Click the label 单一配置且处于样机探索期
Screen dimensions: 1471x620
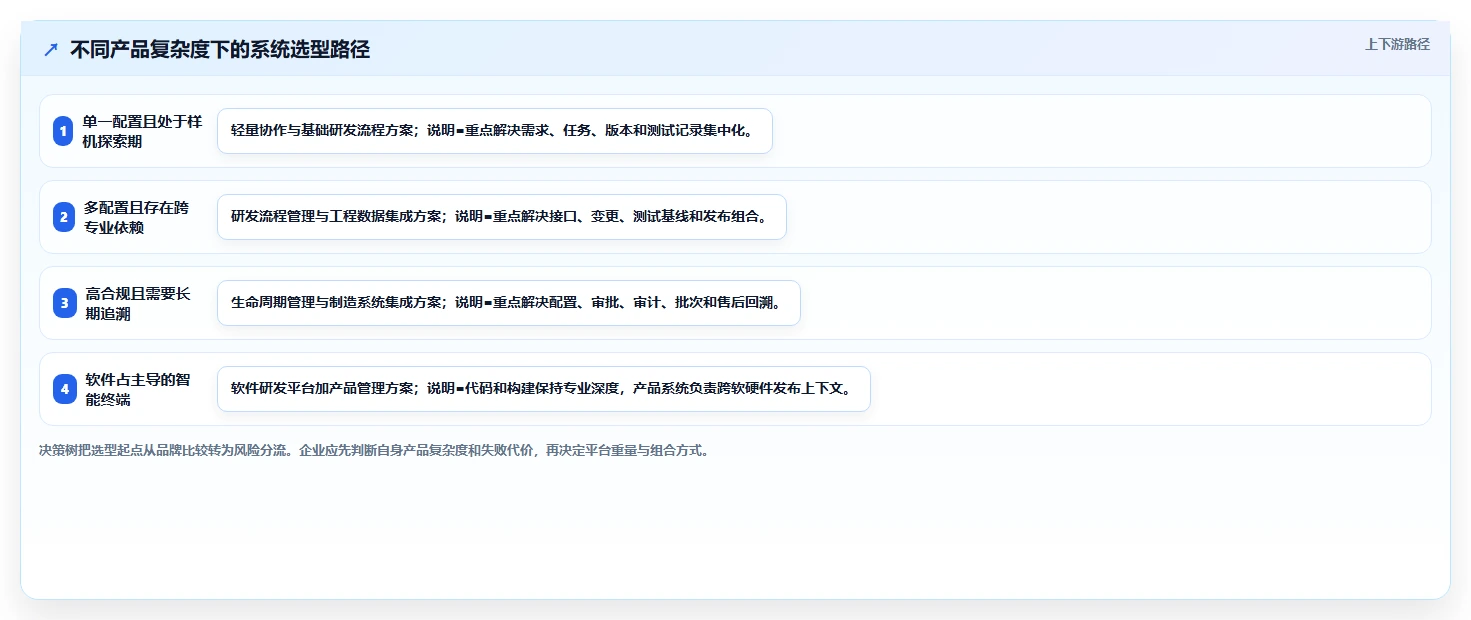(x=142, y=131)
